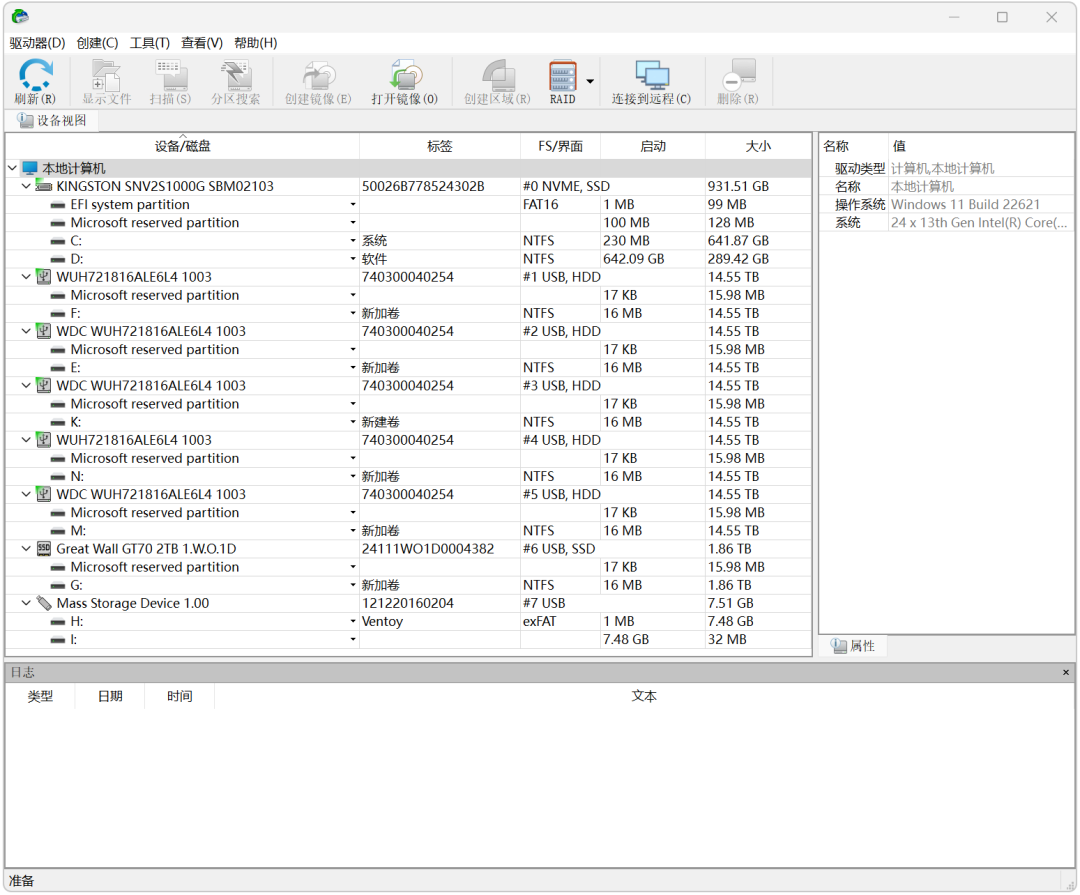Screen dimensions: 1080x895
Task: Select the Great Wall GT70 SSD icon
Action: 44,548
